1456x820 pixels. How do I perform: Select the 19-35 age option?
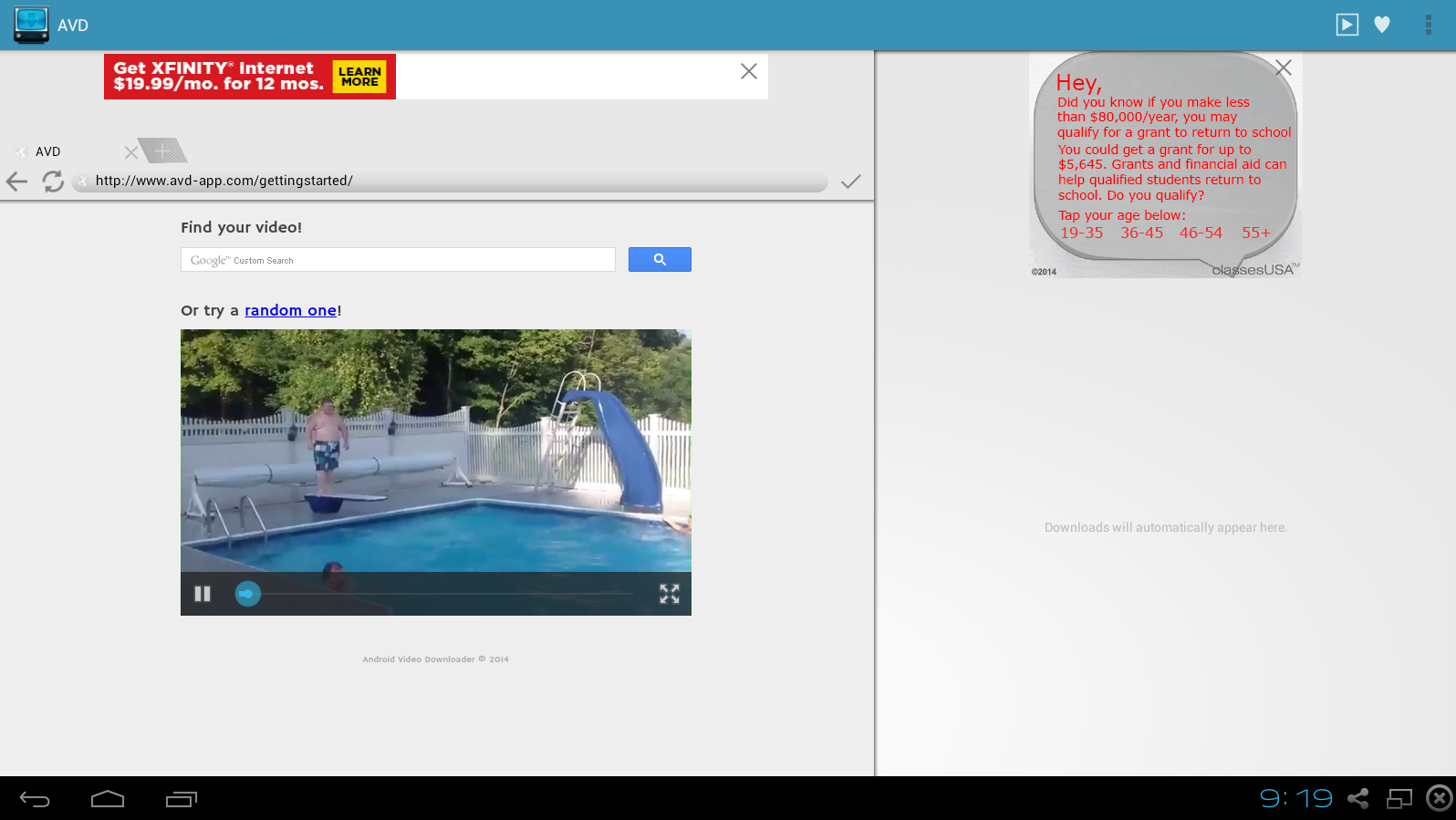point(1081,234)
